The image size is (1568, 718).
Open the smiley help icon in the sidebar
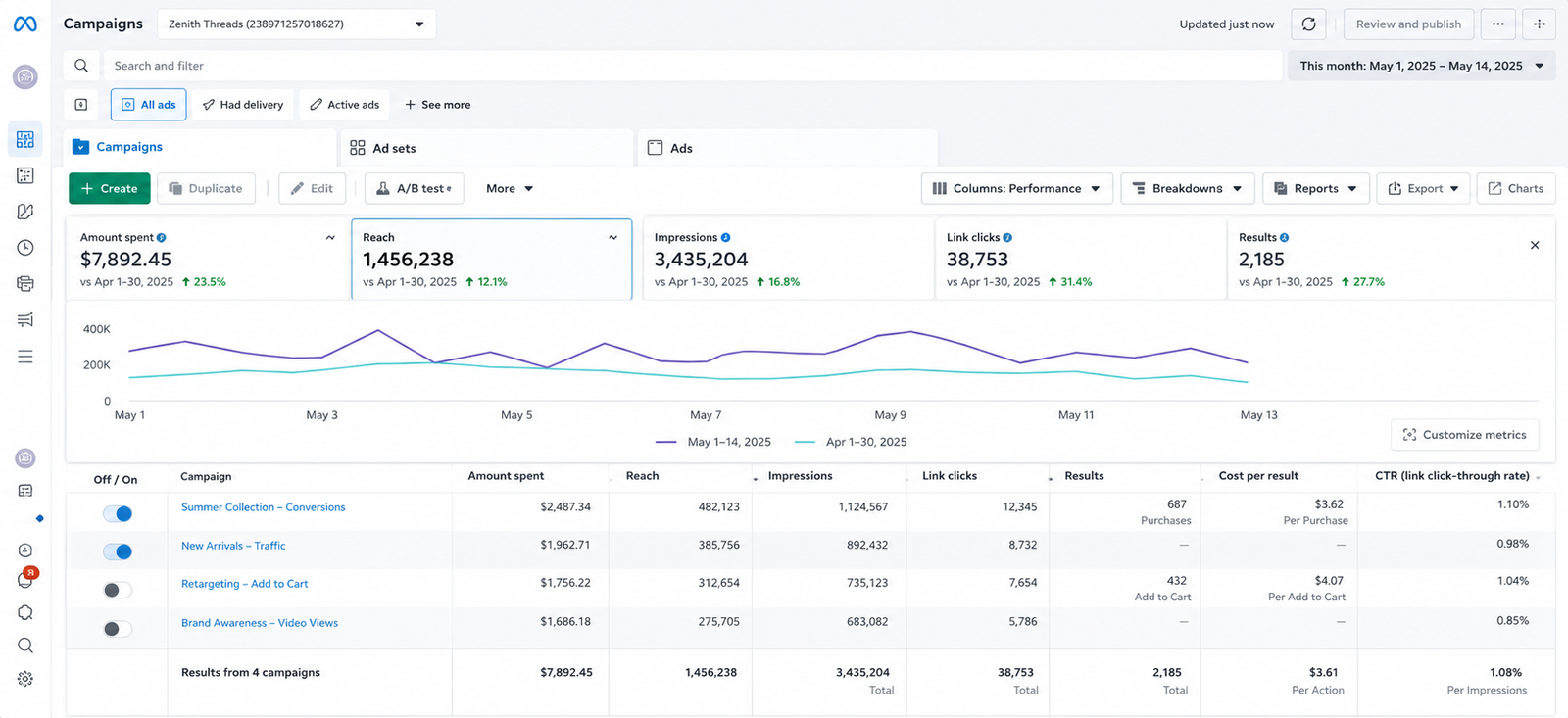click(x=25, y=550)
